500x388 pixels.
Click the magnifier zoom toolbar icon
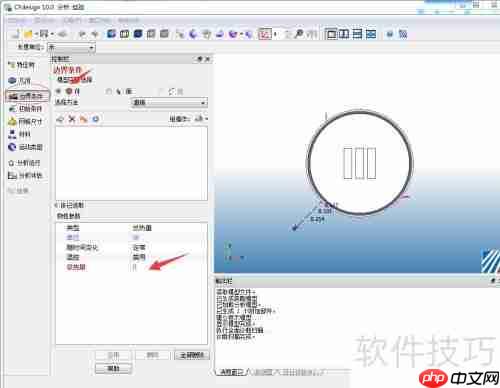tap(299, 34)
